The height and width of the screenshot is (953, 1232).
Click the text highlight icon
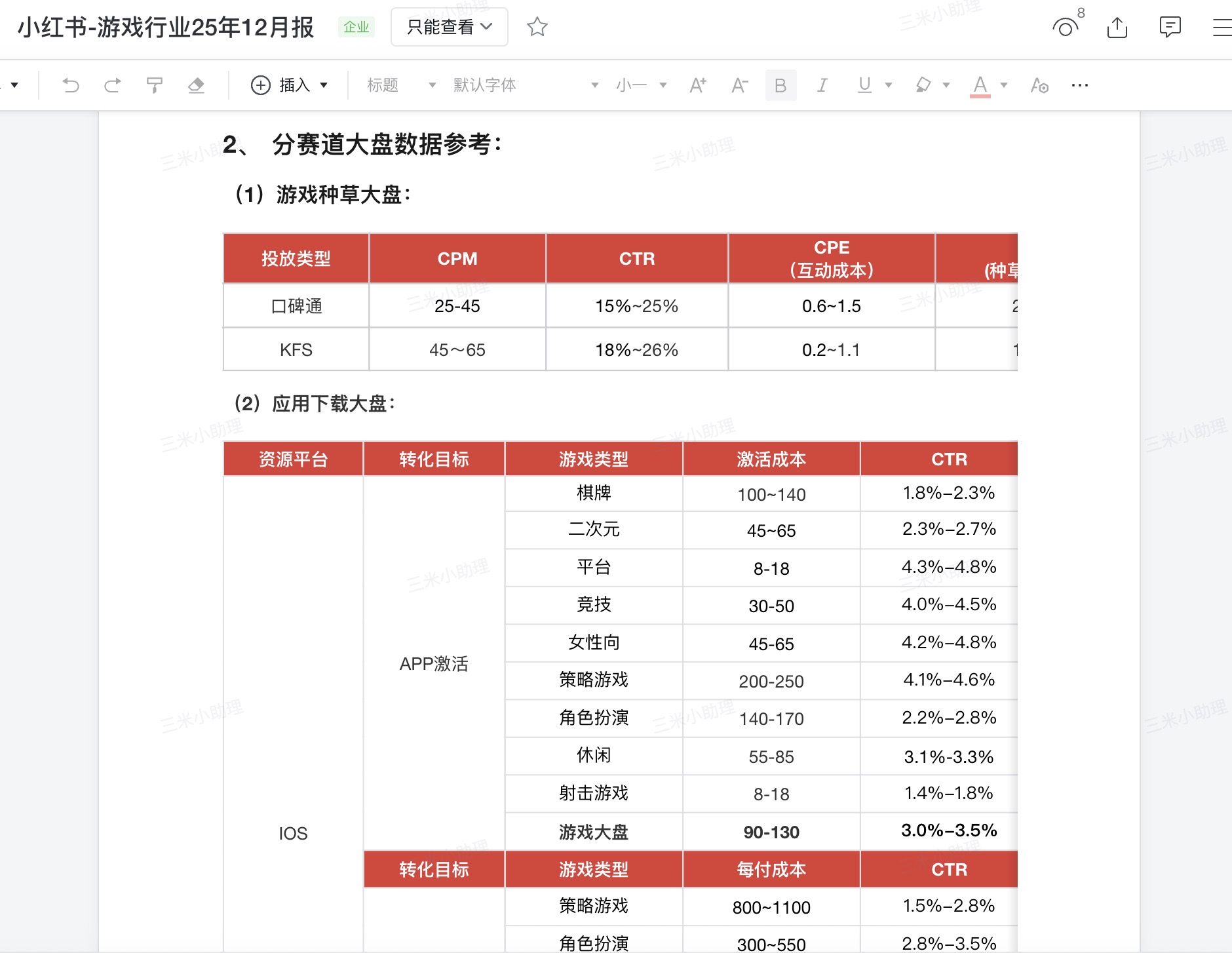[x=923, y=85]
